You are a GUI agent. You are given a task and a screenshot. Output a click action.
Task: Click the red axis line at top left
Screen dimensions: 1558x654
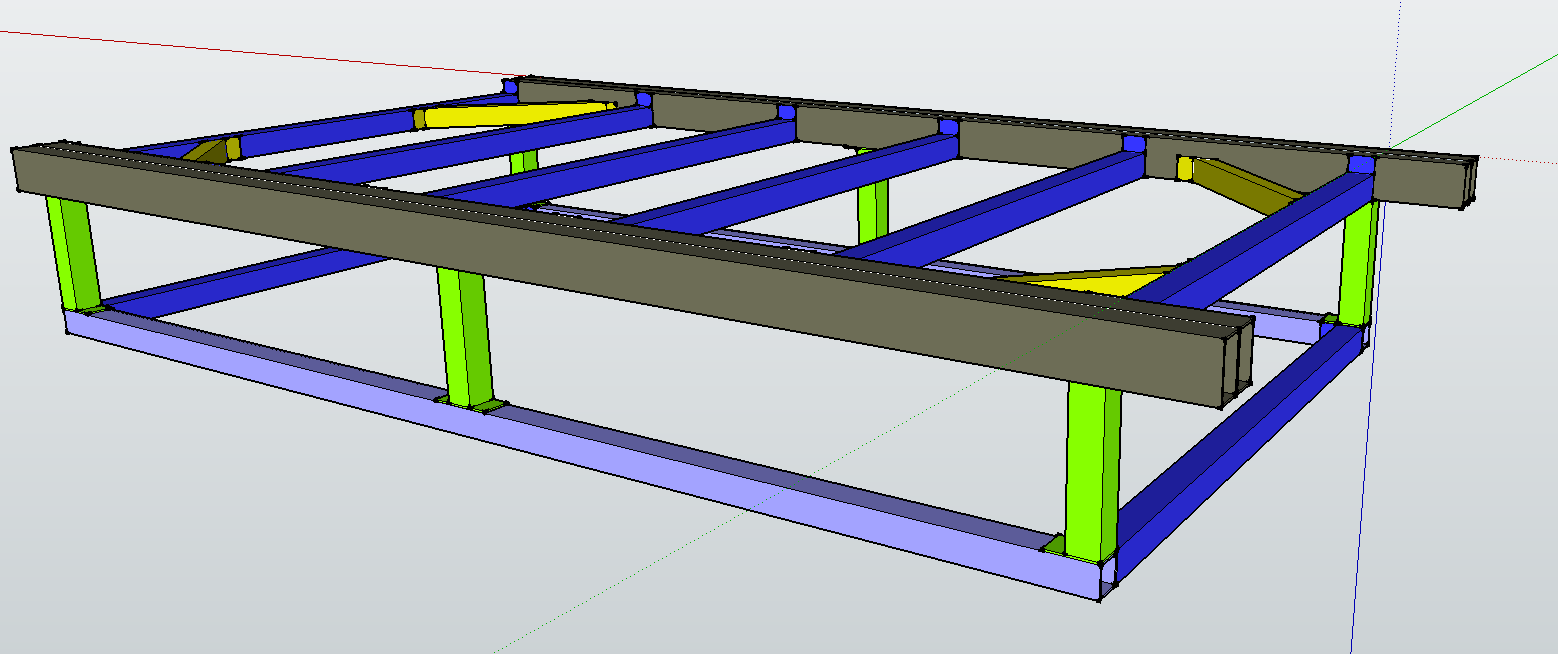click(x=250, y=50)
